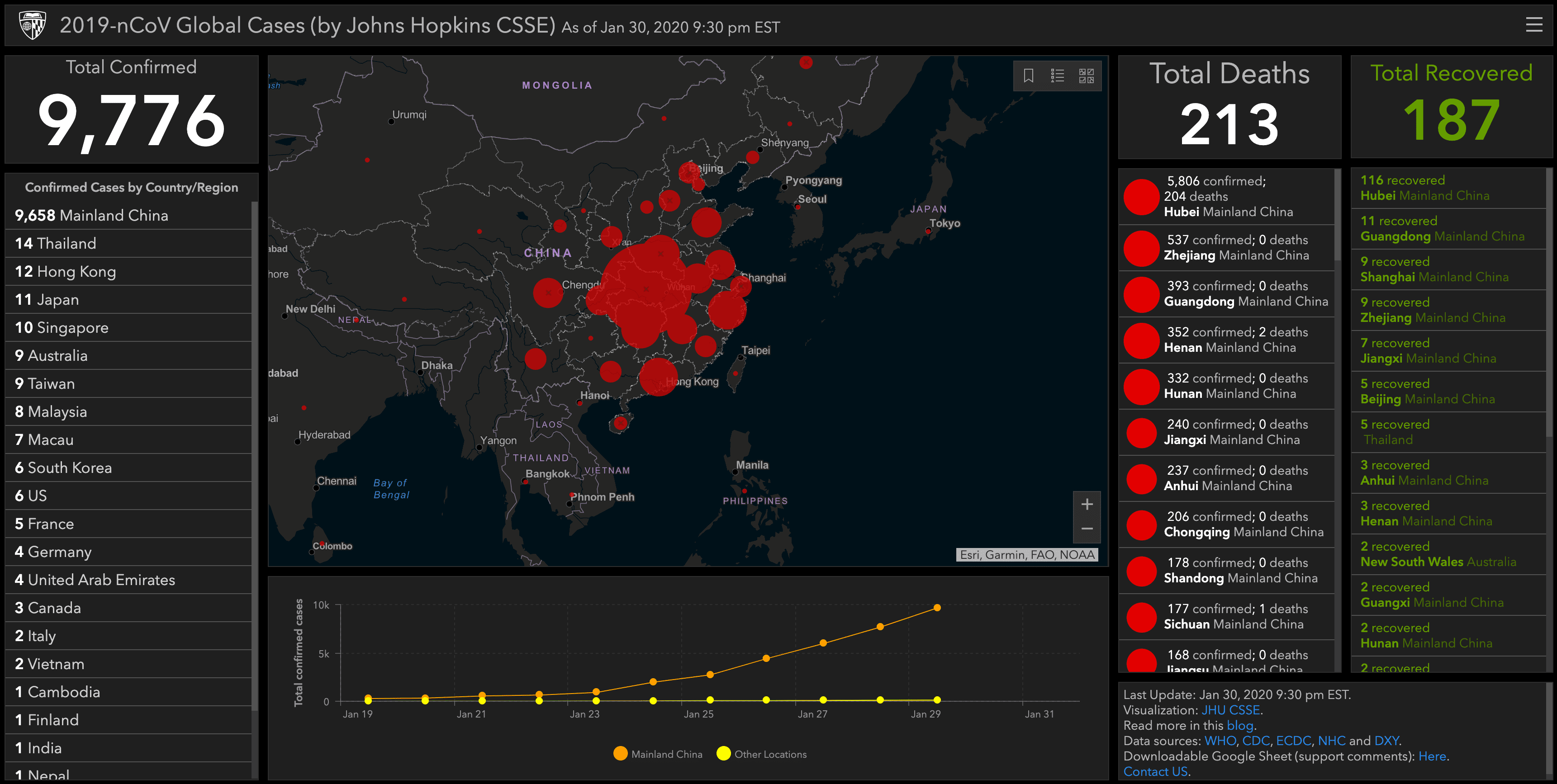Select 9 recovered Shanghai entry
Viewport: 1557px width, 784px height.
[x=1449, y=269]
